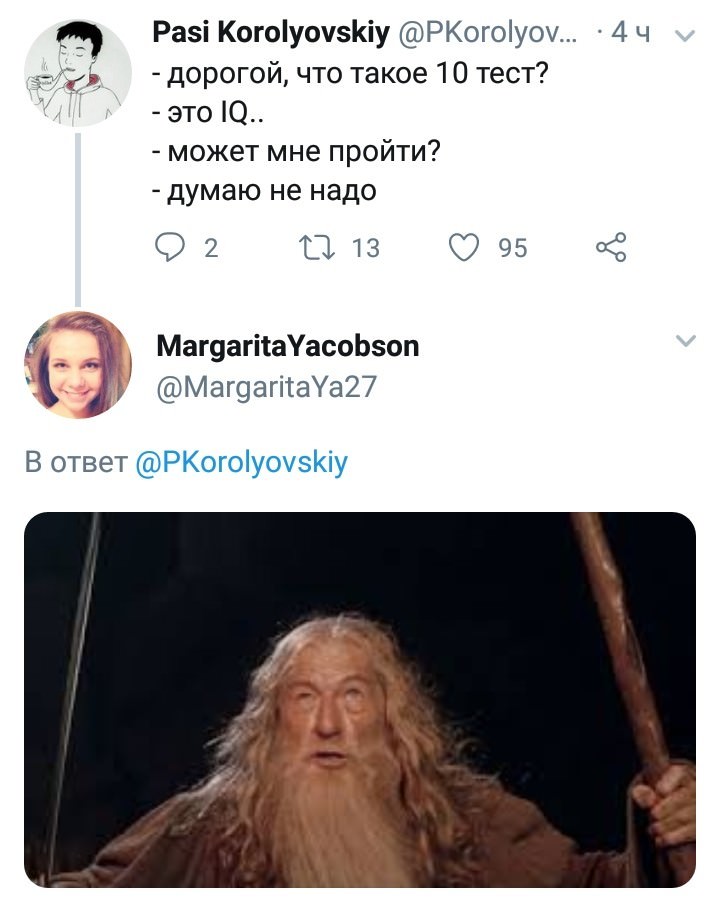Click the reply count of 2

210,248
